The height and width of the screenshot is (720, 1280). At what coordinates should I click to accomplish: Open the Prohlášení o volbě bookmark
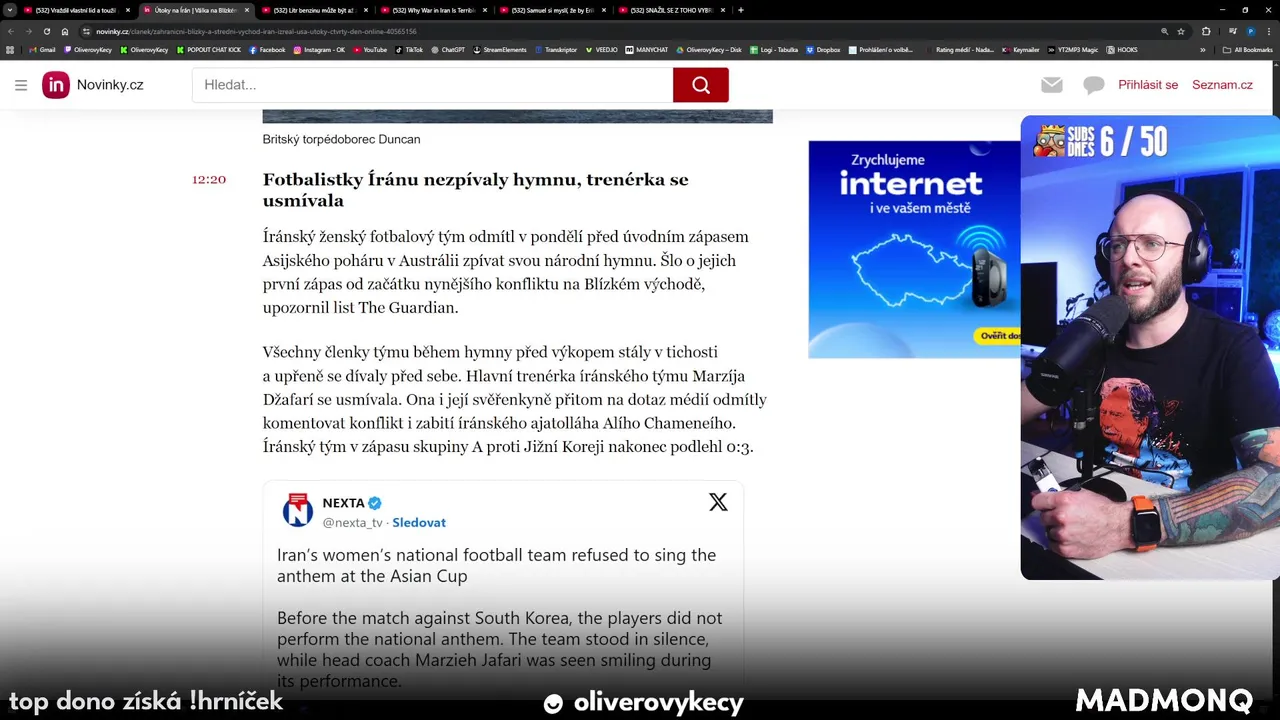coord(880,49)
